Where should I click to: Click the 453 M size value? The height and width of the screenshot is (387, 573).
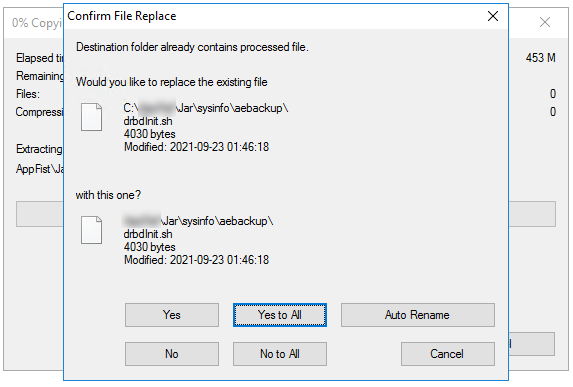(x=540, y=58)
